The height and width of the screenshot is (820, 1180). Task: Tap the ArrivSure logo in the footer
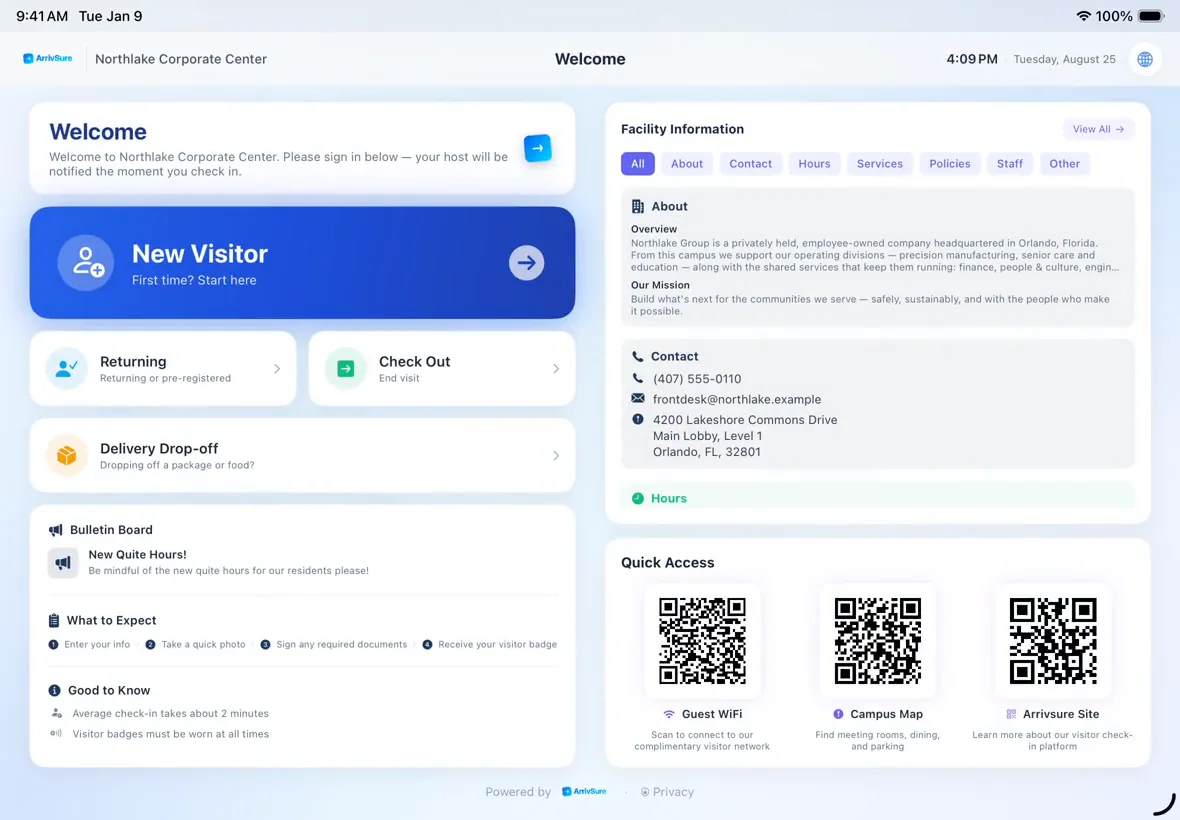[584, 791]
